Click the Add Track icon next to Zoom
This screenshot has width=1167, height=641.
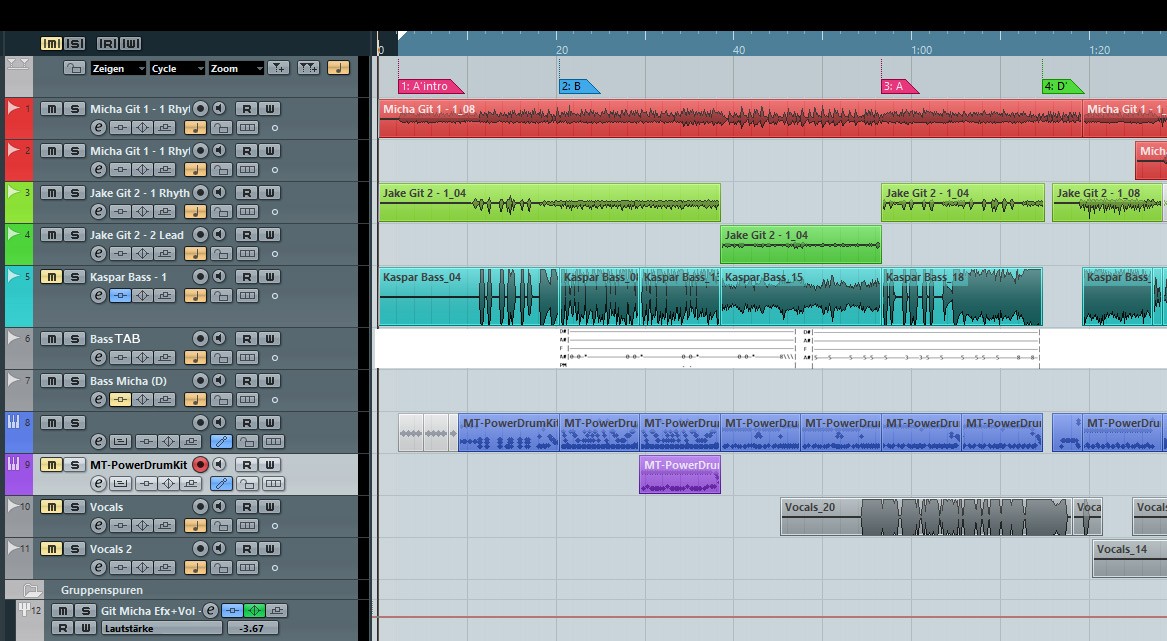click(279, 69)
